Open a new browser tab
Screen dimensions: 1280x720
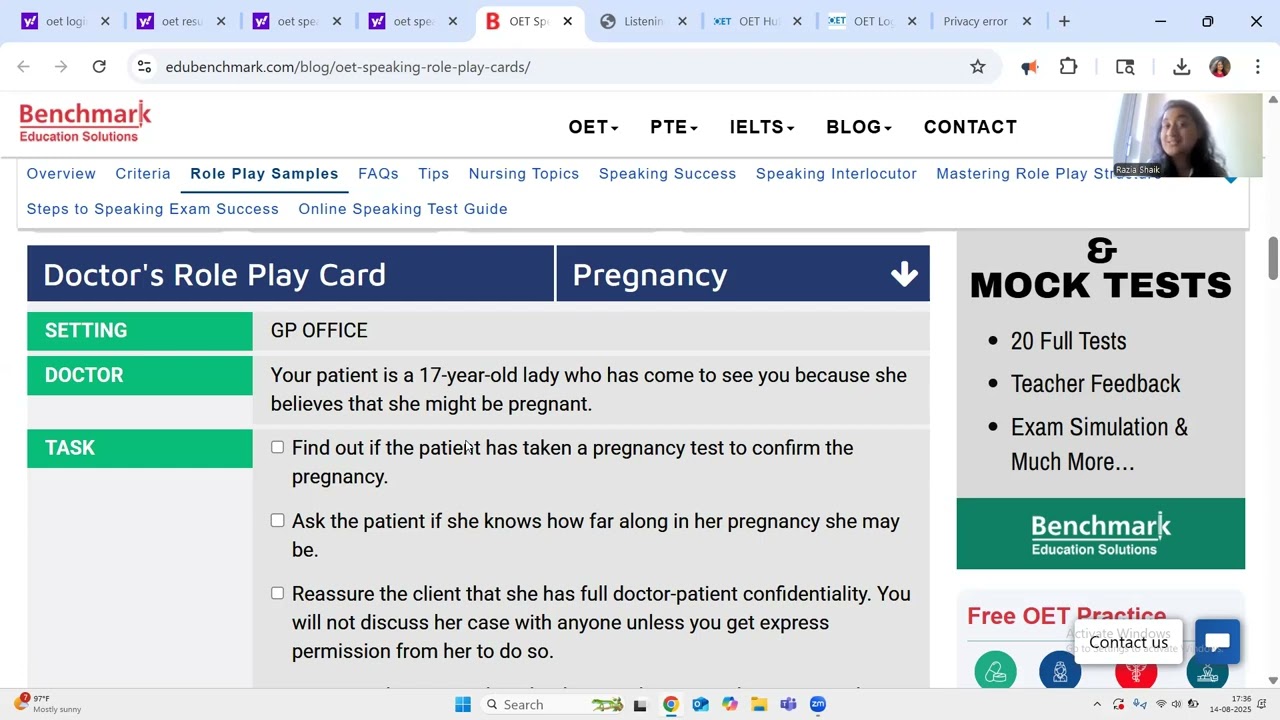[1064, 21]
